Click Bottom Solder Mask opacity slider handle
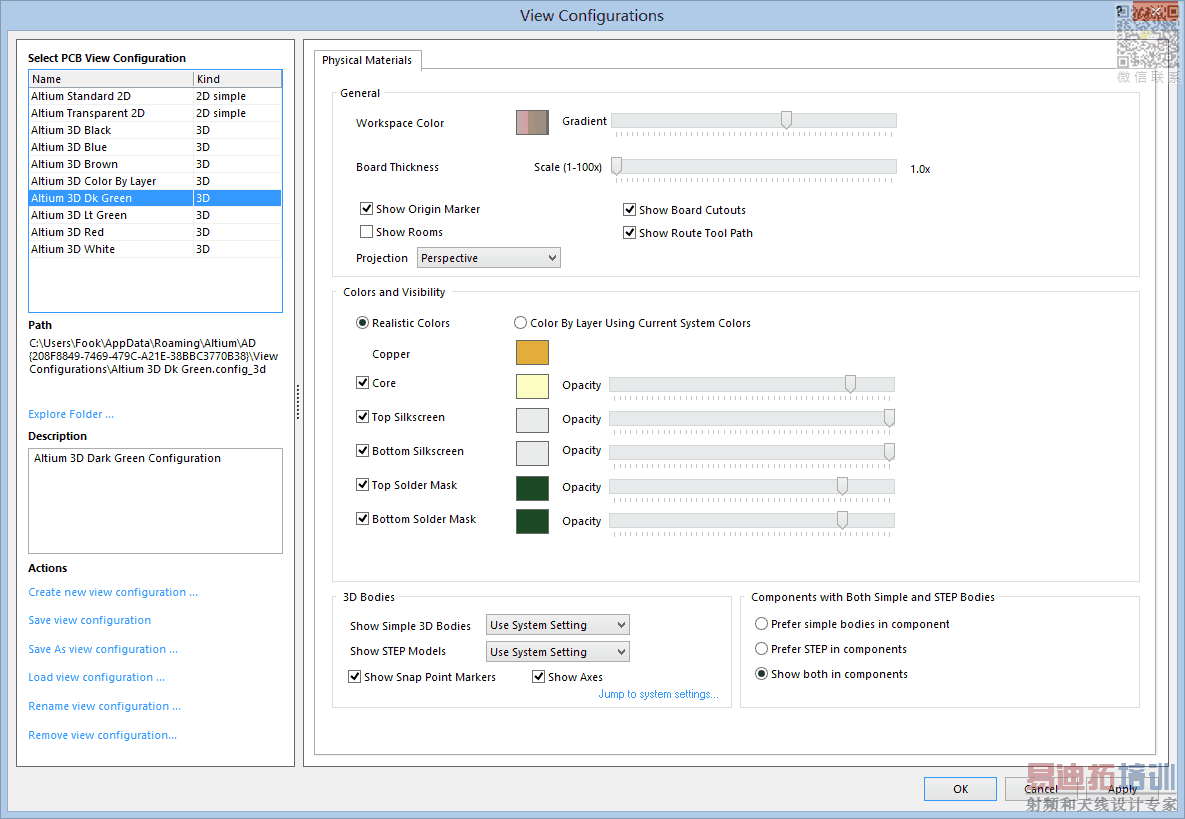 [842, 520]
